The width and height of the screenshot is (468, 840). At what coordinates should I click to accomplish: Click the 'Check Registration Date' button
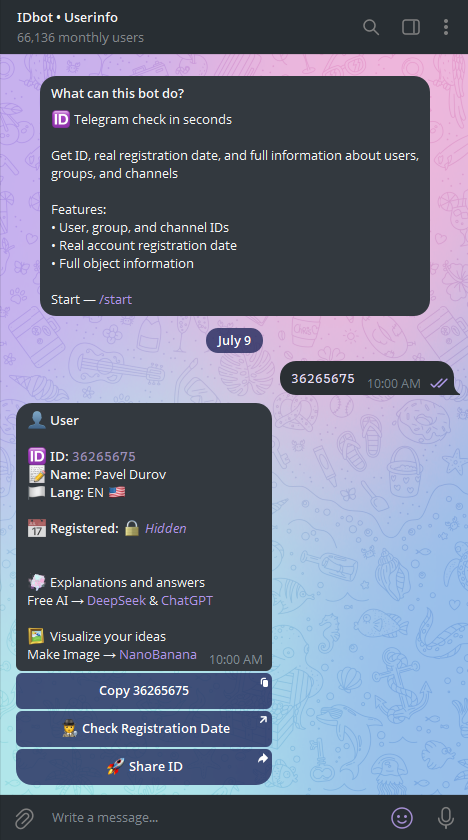pyautogui.click(x=144, y=729)
